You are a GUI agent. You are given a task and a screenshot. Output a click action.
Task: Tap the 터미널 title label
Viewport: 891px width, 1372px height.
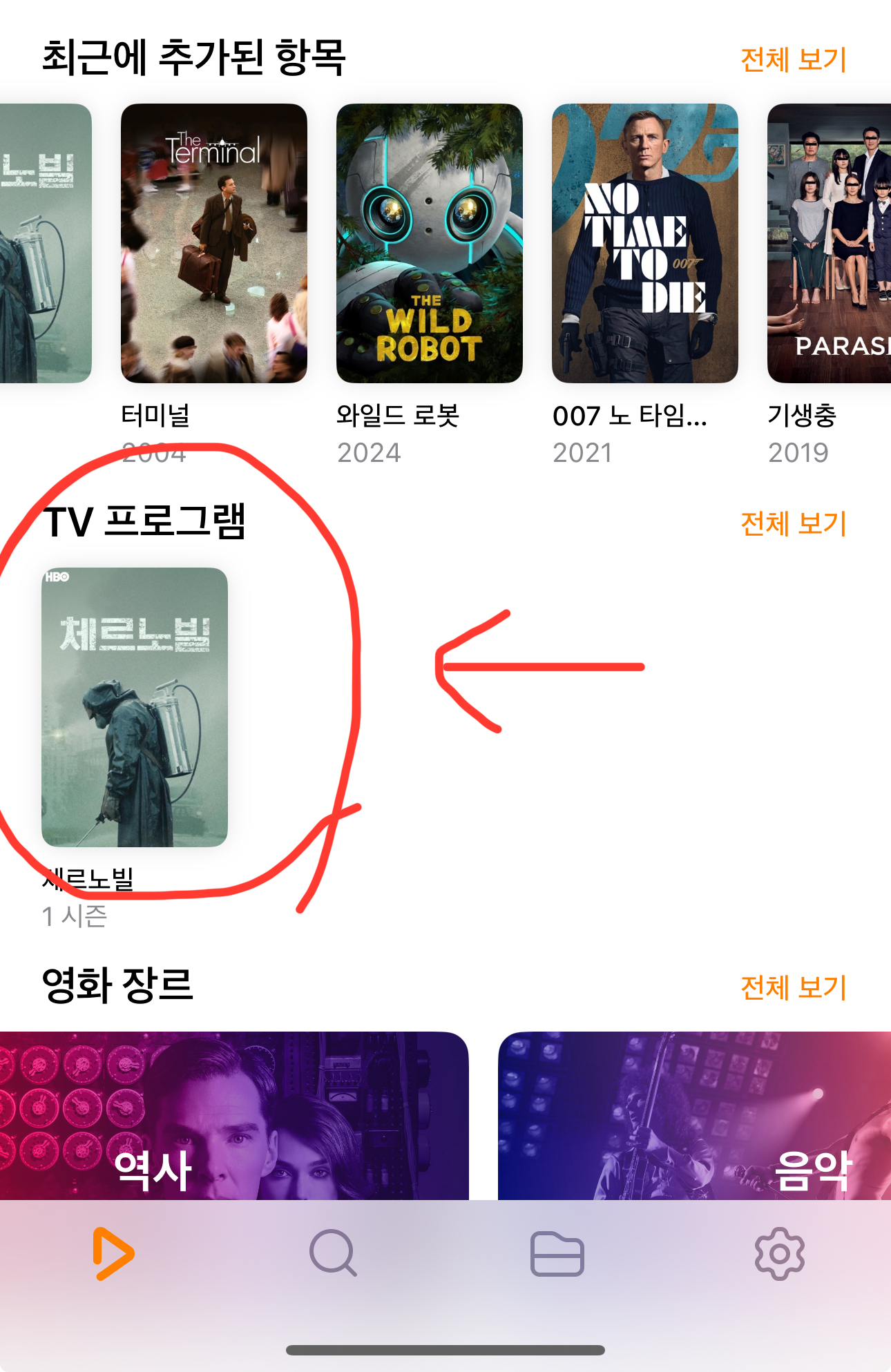155,416
